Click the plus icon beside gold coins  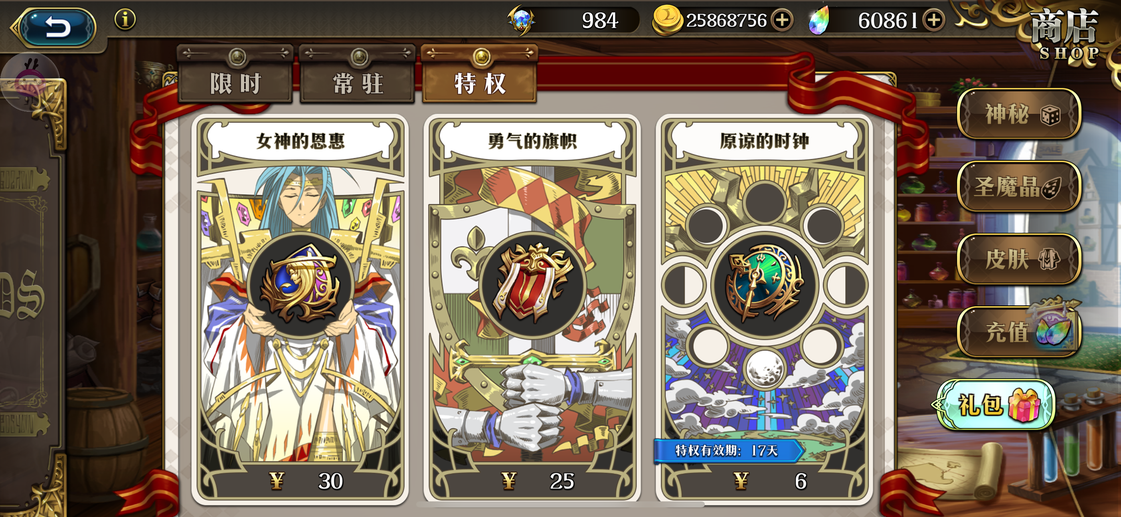point(782,20)
